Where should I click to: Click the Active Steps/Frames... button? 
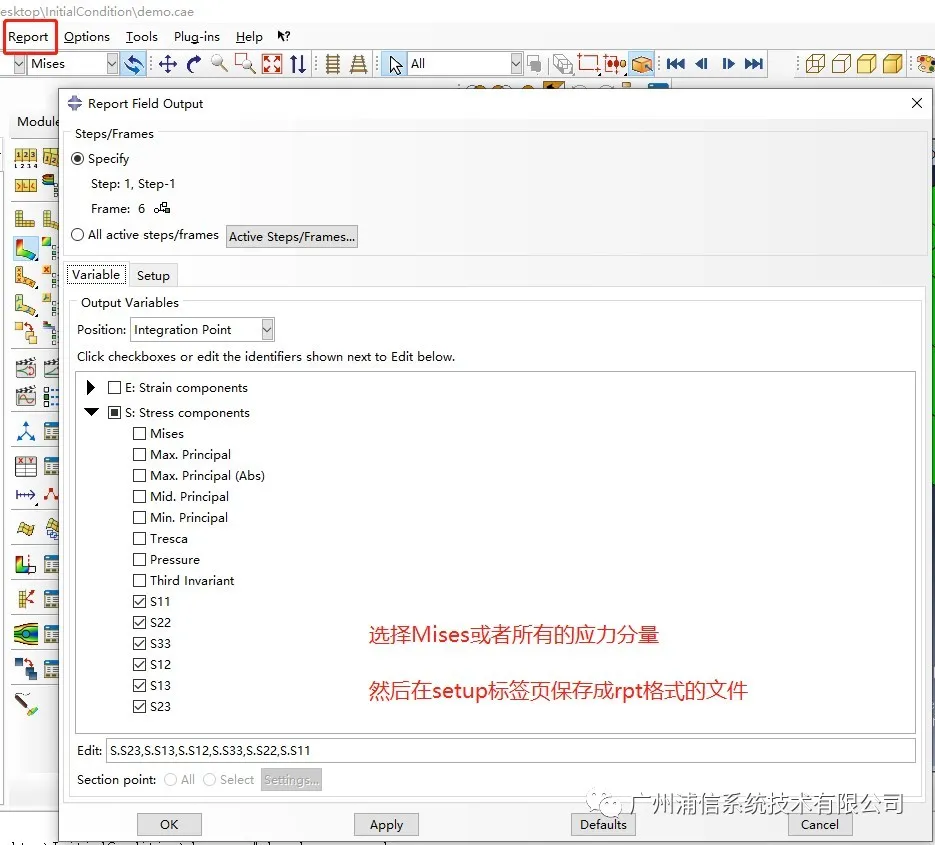click(292, 237)
